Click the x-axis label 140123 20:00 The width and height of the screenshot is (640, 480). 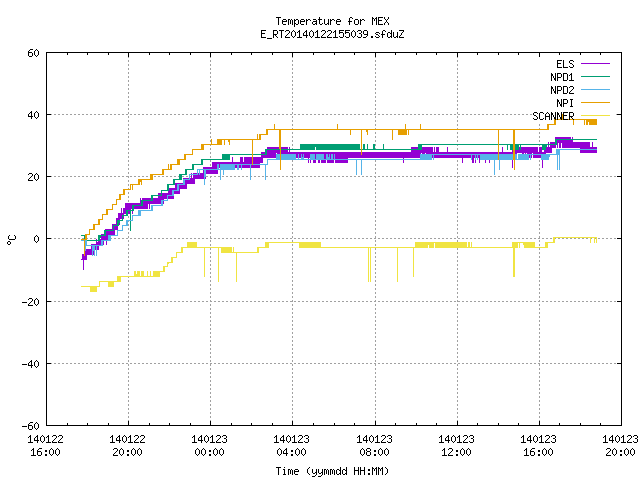tap(620, 446)
